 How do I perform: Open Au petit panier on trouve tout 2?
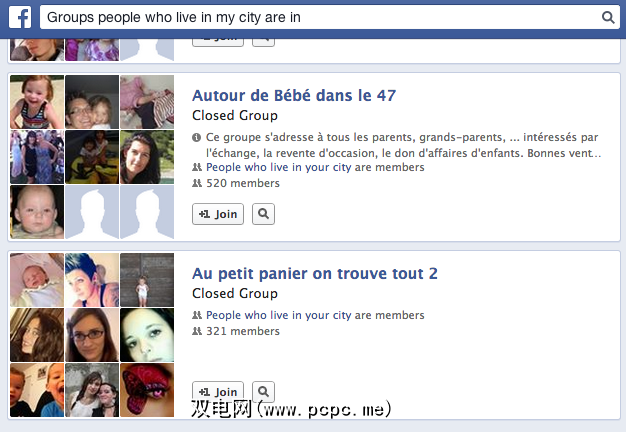point(315,273)
